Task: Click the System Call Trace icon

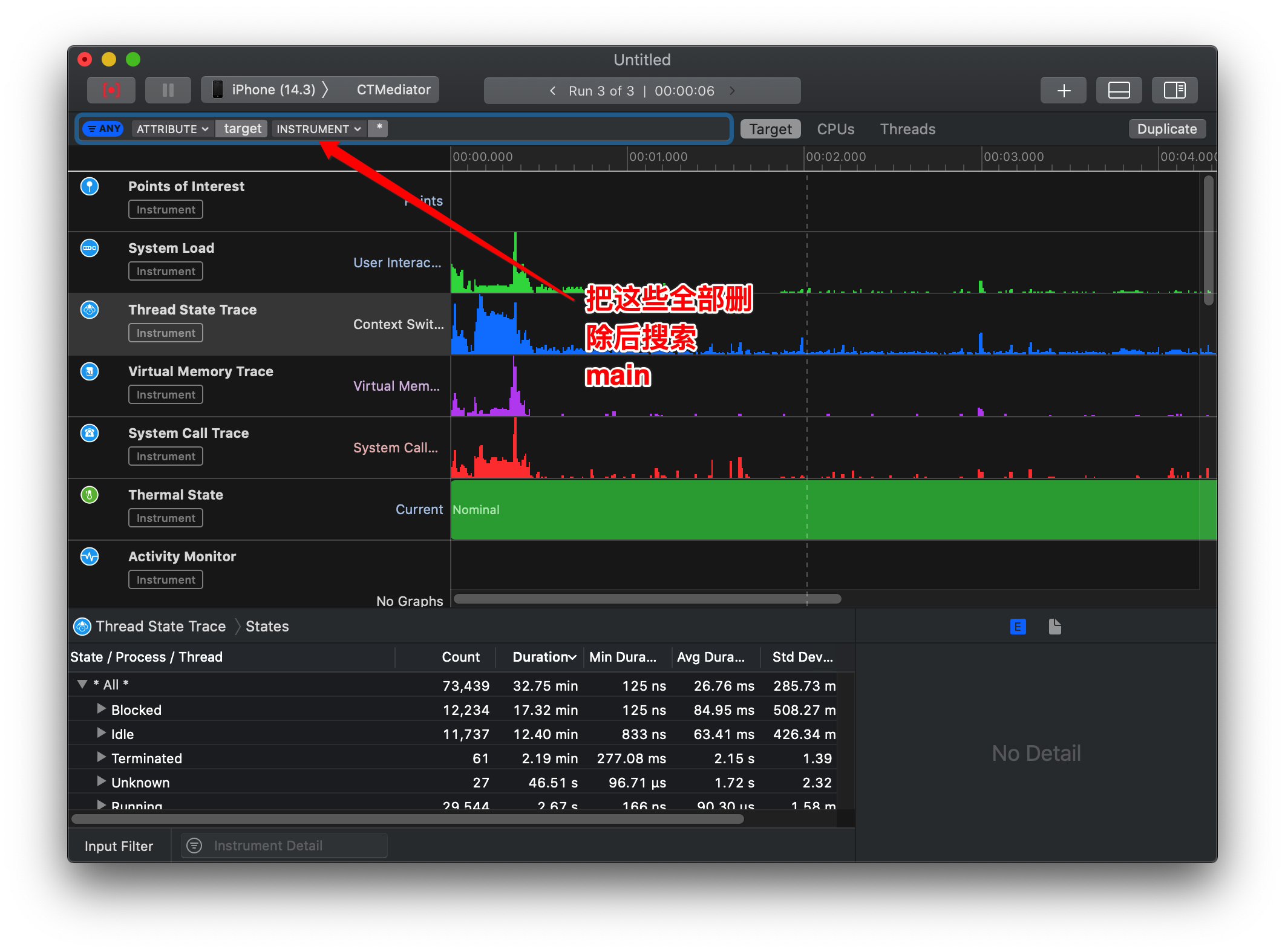Action: pos(90,433)
